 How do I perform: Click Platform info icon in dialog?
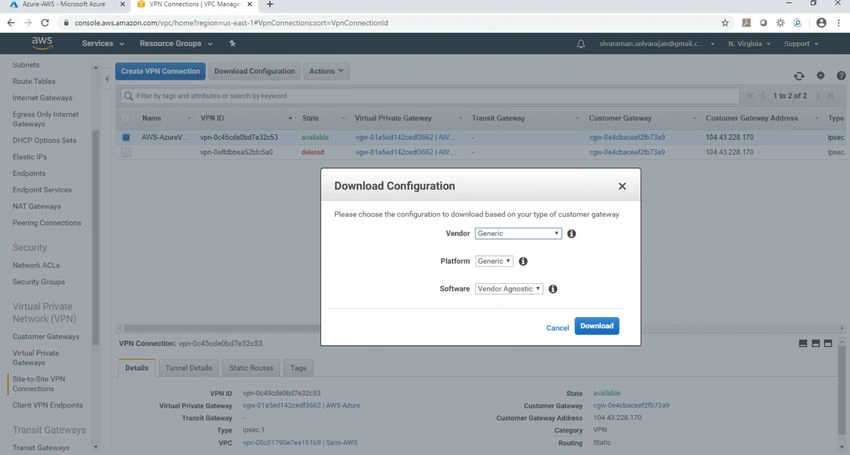pyautogui.click(x=523, y=261)
